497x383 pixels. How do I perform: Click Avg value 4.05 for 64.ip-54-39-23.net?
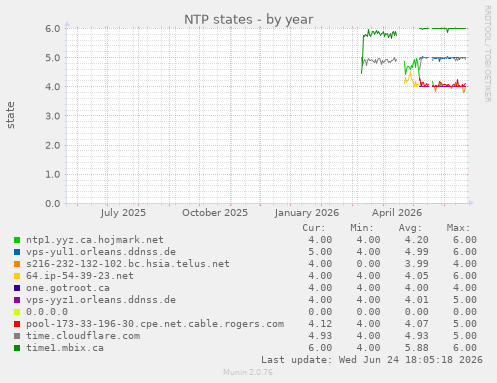(417, 276)
